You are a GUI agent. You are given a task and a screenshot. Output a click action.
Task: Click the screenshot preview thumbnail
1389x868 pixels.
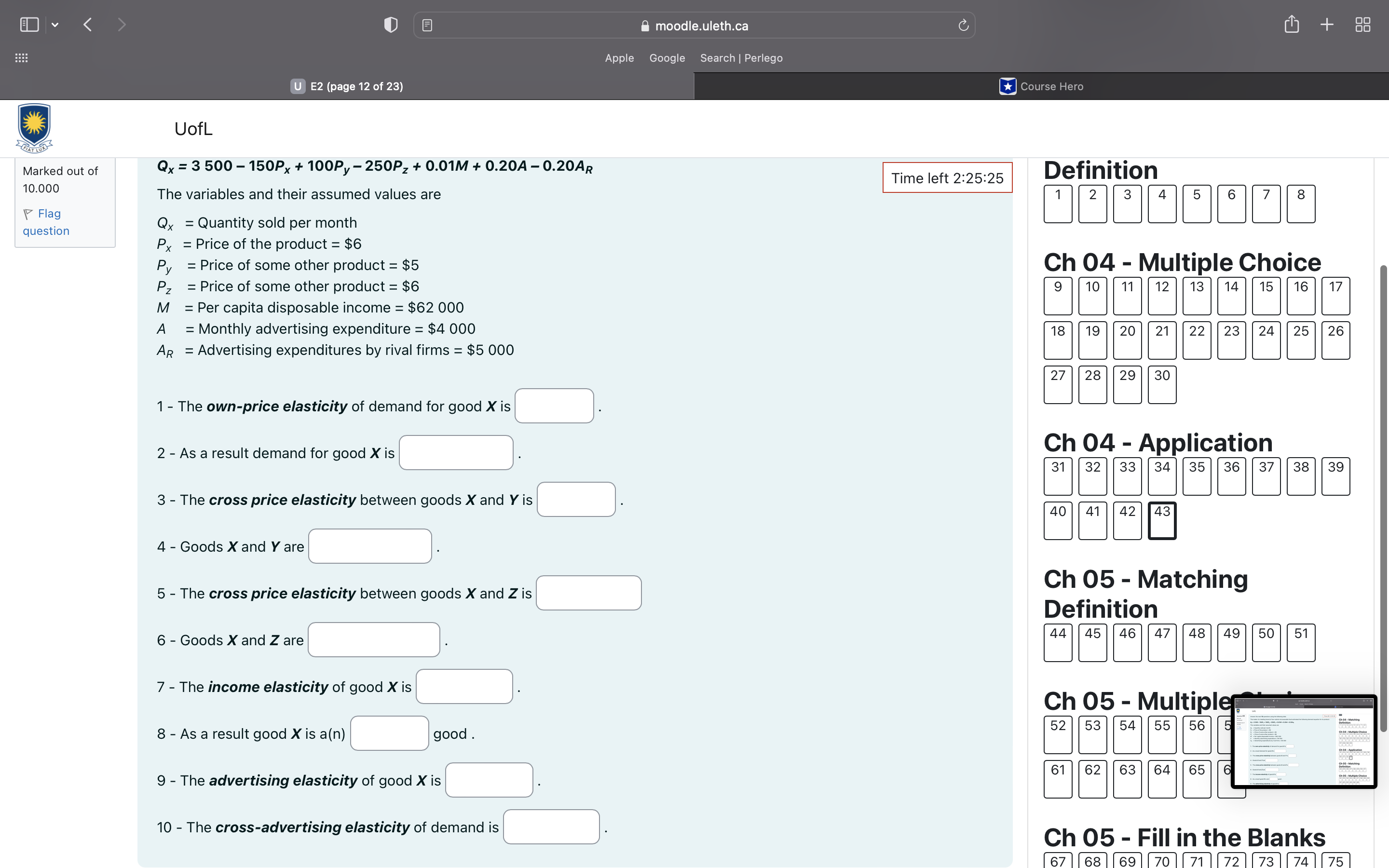[x=1304, y=741]
